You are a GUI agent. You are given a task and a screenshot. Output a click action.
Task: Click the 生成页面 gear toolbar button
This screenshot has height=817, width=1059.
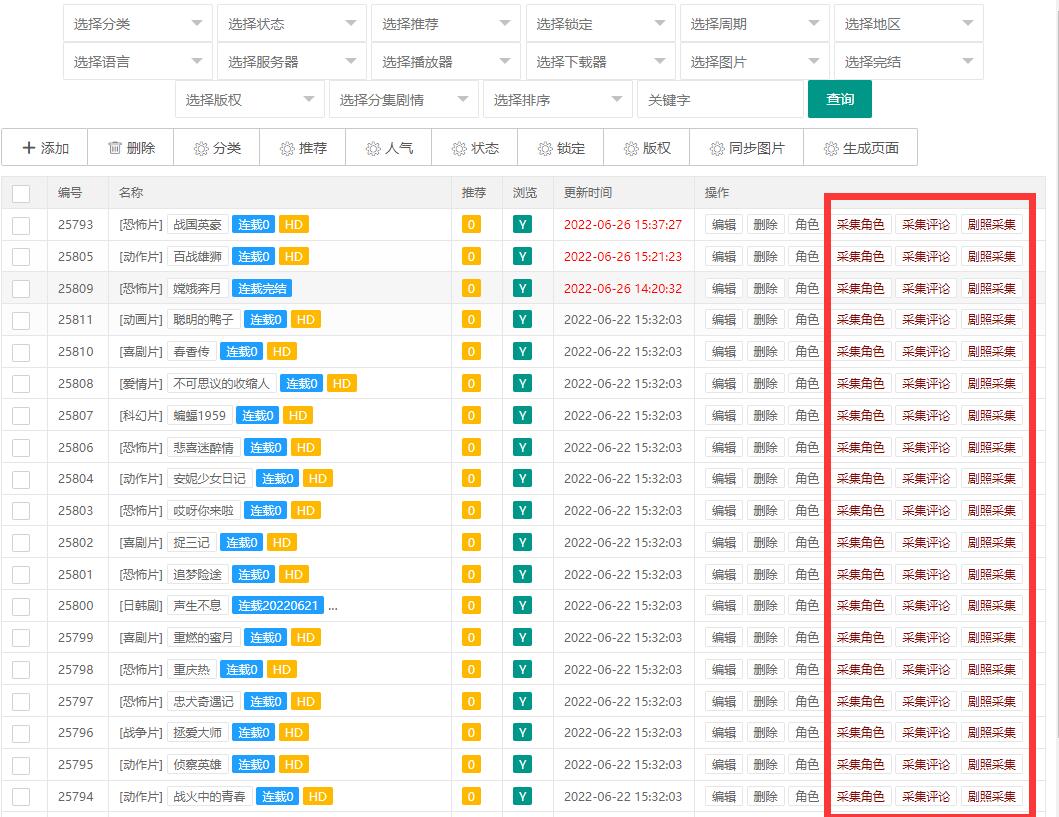point(861,148)
